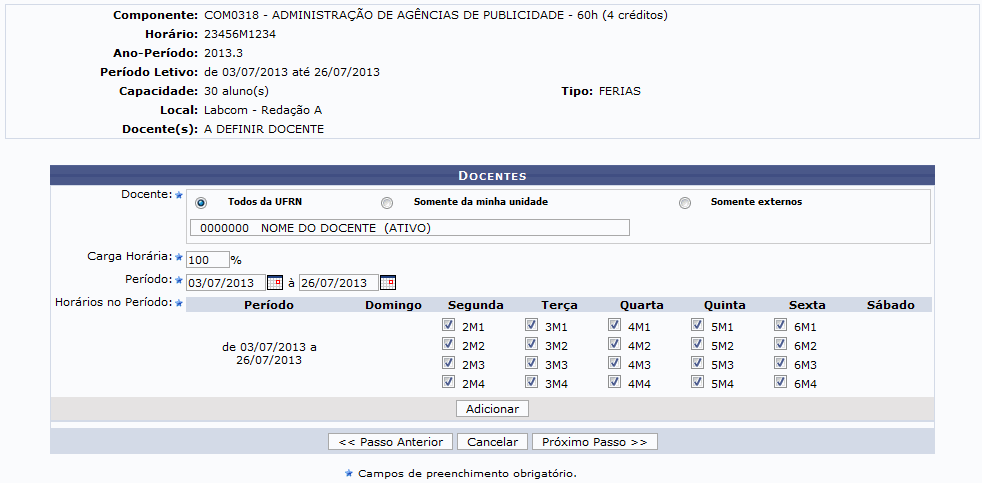Open calendar icon for start date 03/07/2013

[274, 282]
